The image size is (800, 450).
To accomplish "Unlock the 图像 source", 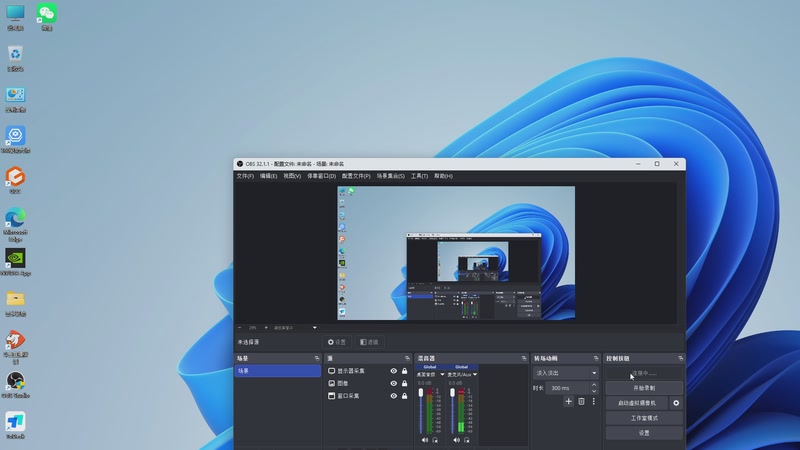I will [x=405, y=383].
